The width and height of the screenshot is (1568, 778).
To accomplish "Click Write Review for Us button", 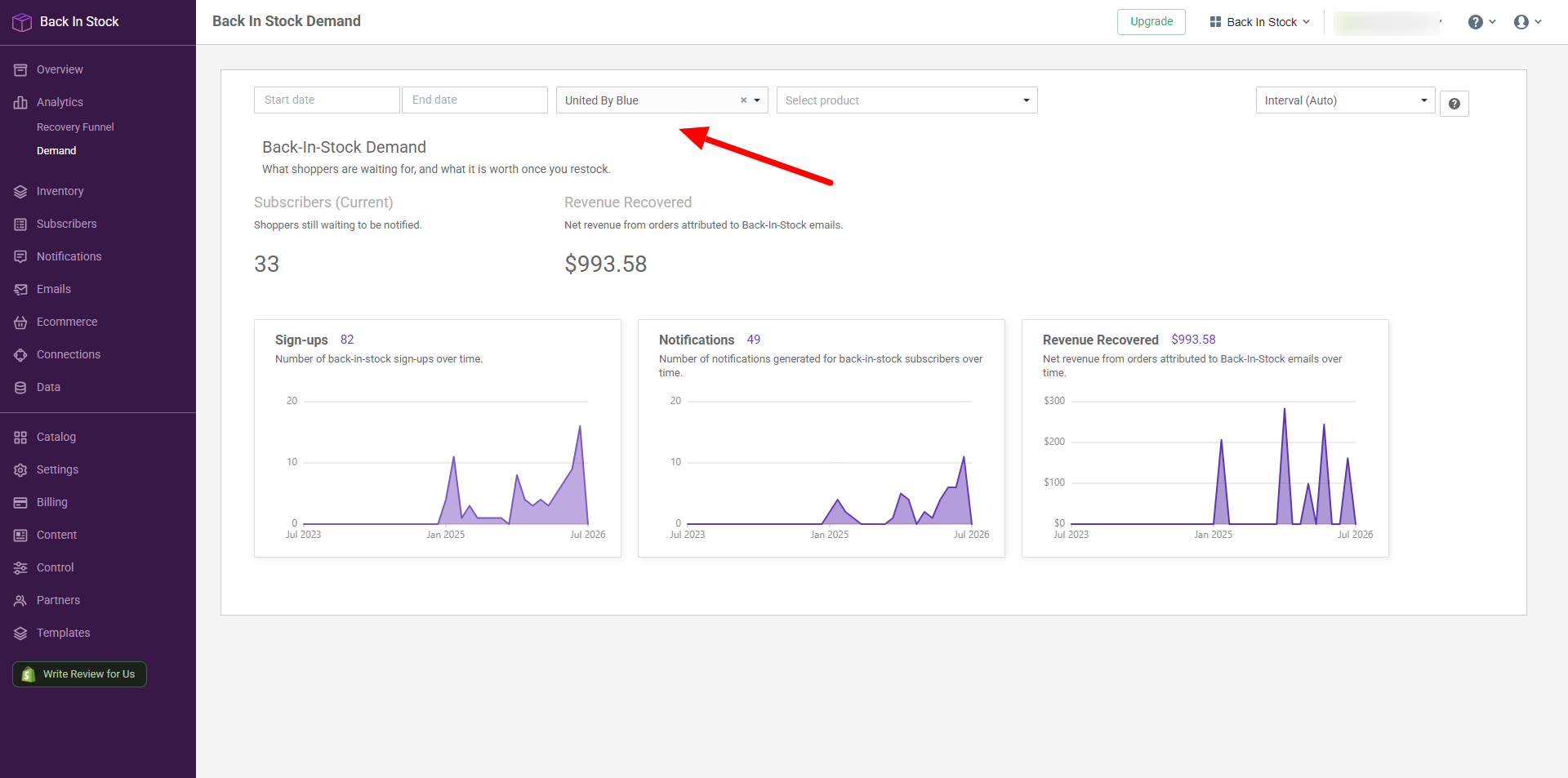I will tap(79, 674).
